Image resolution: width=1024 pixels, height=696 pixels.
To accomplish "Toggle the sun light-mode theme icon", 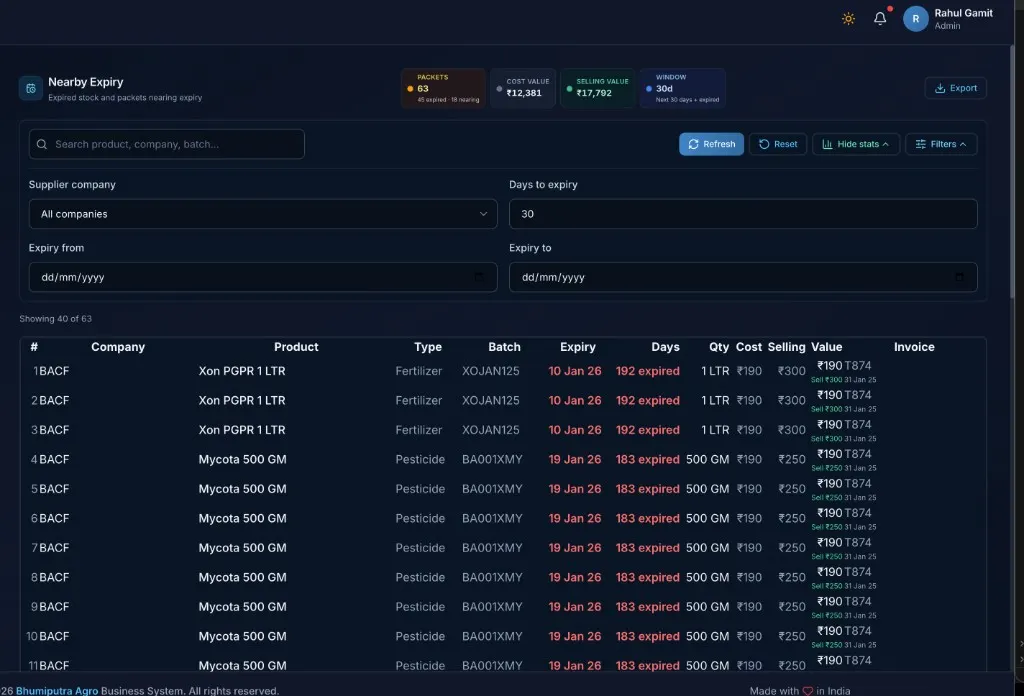I will coord(848,19).
